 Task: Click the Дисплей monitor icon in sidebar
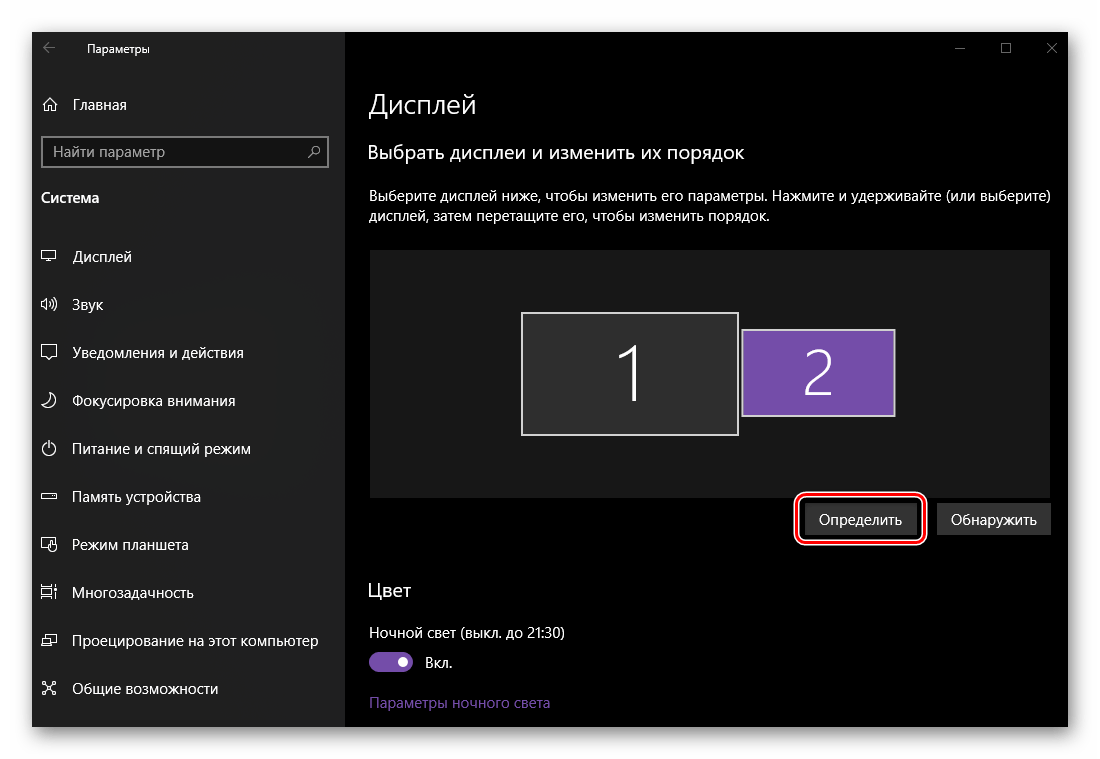(49, 257)
